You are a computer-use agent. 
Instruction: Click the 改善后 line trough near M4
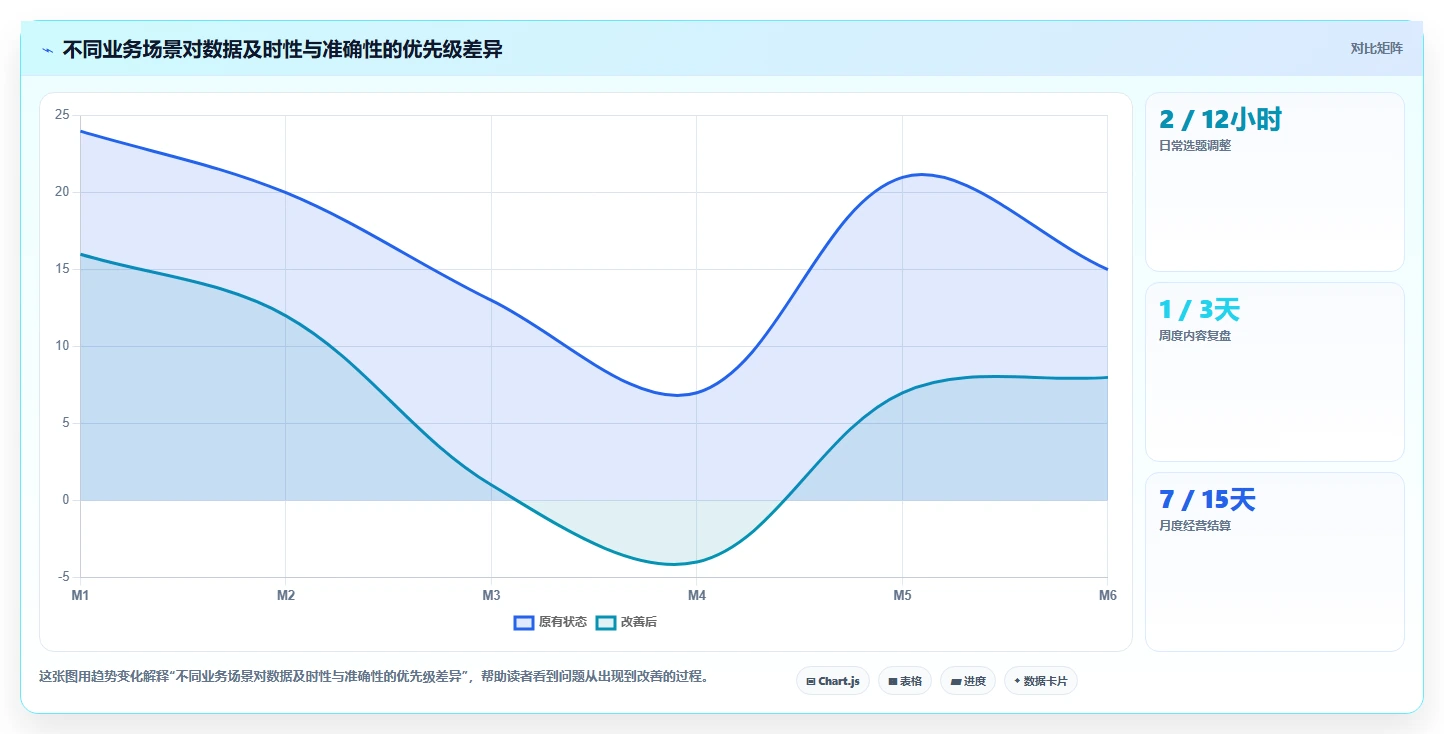pyautogui.click(x=672, y=564)
